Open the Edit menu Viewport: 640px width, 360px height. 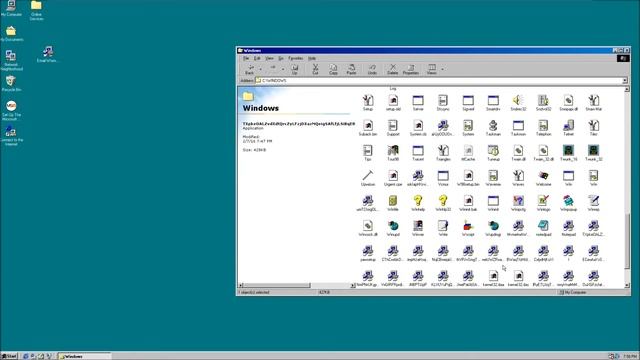pyautogui.click(x=257, y=58)
